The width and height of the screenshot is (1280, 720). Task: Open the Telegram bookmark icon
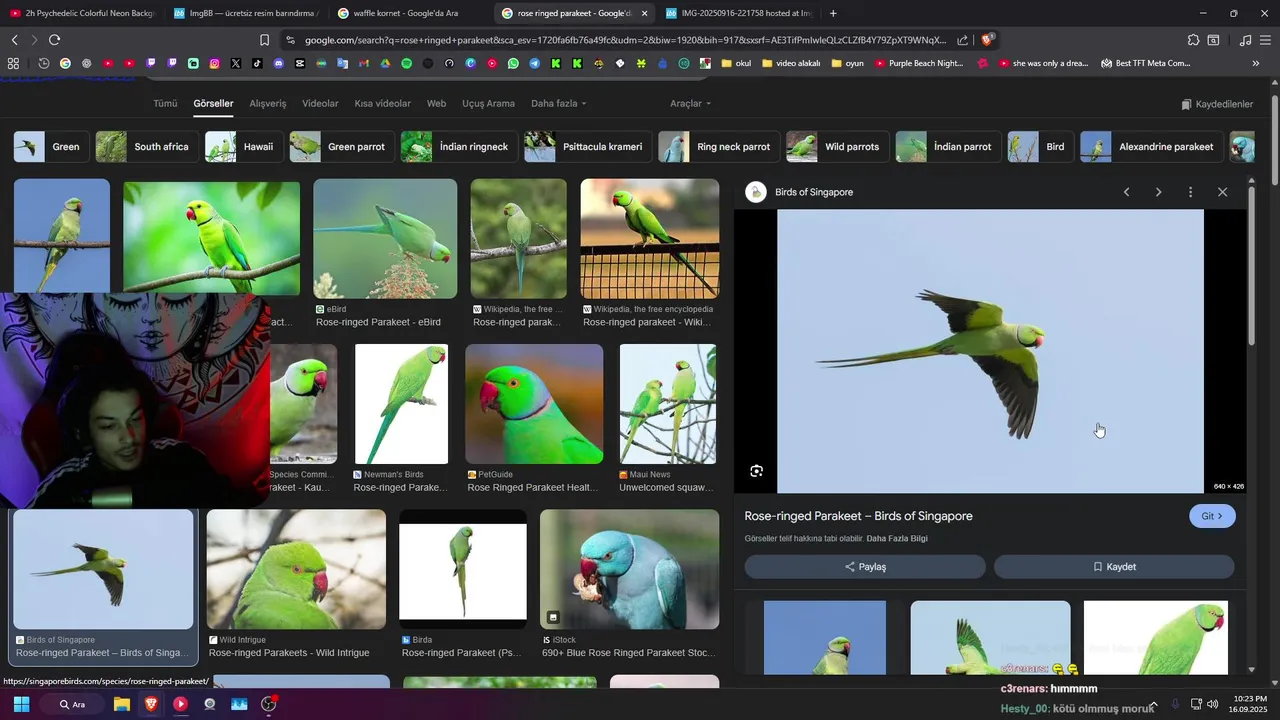[x=534, y=63]
